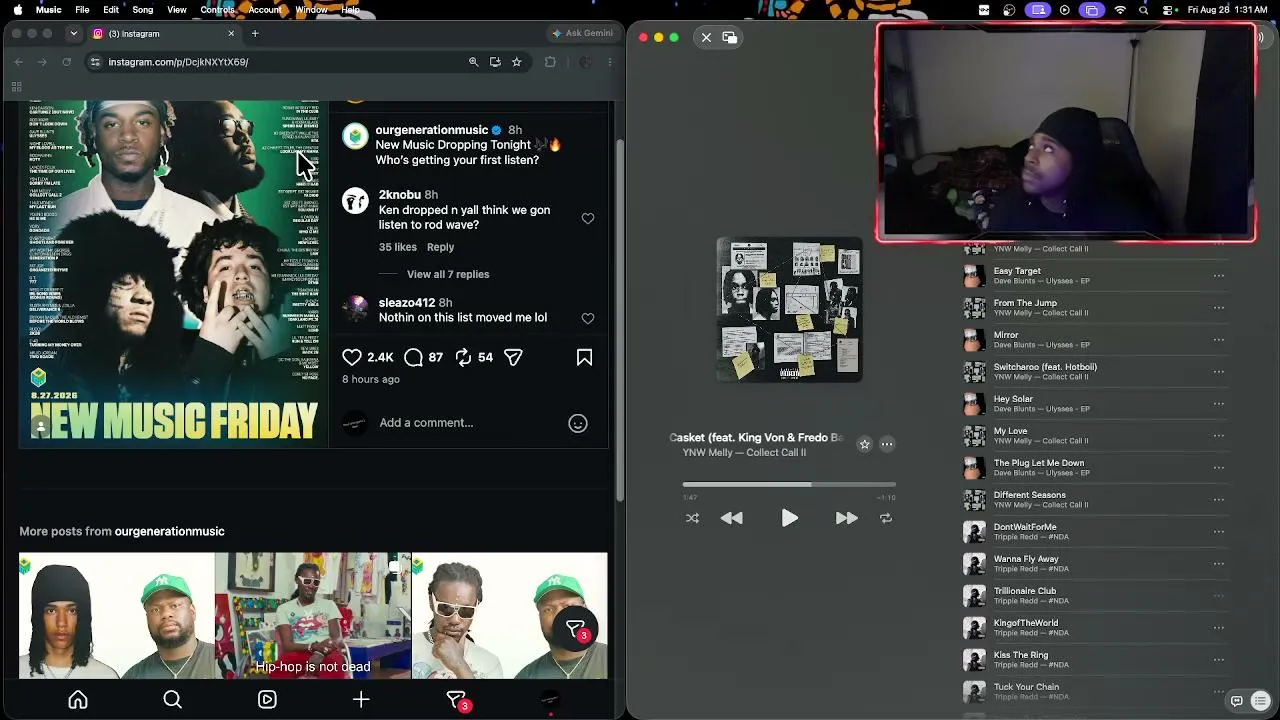Create a new post with the plus icon

361,700
